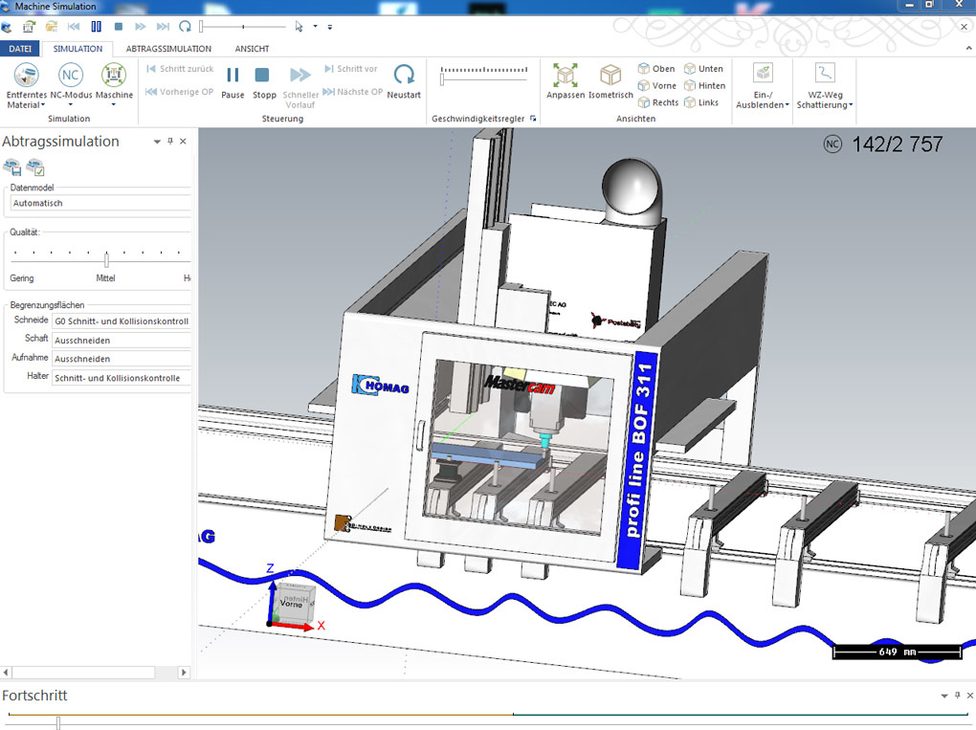Open the WZ-Weg Schattierung menu

(825, 86)
